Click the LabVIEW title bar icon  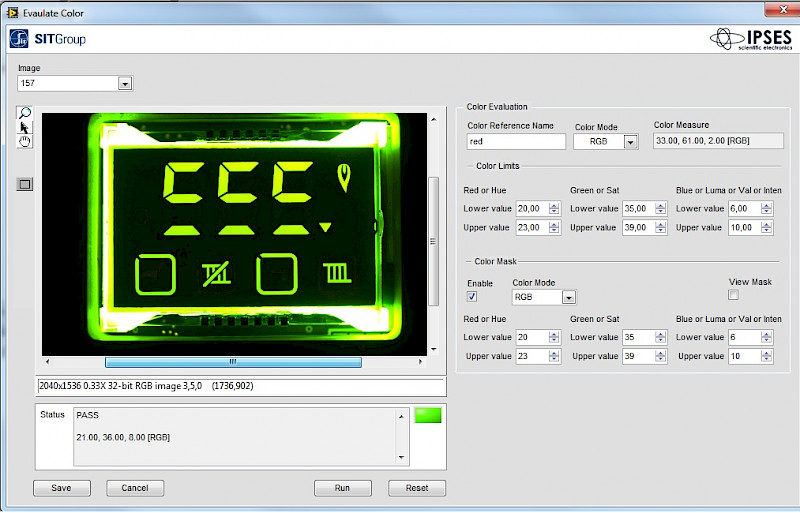pyautogui.click(x=12, y=12)
